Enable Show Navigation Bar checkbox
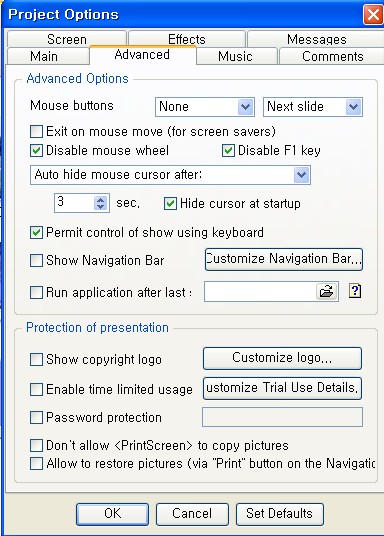The width and height of the screenshot is (384, 536). pos(36,260)
